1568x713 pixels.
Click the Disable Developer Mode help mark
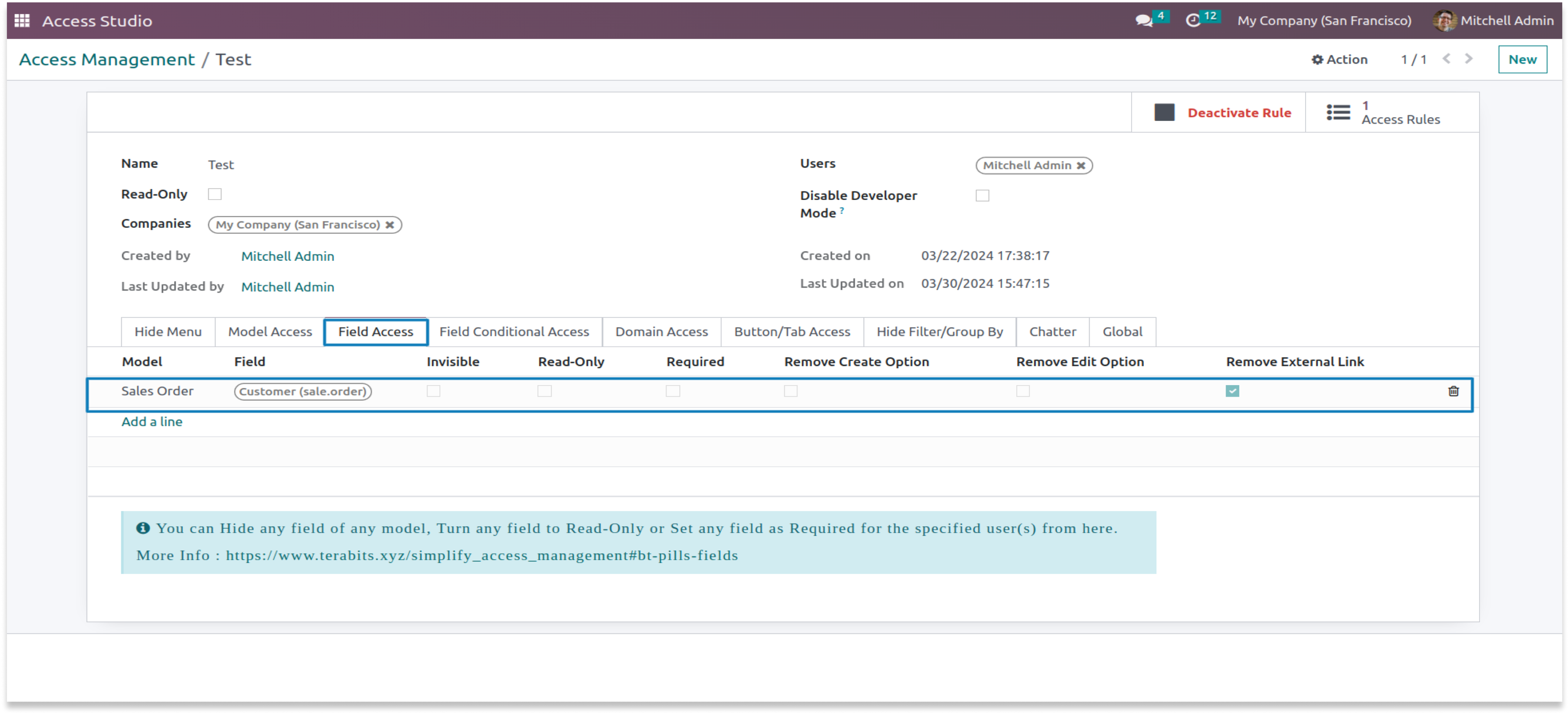[842, 210]
